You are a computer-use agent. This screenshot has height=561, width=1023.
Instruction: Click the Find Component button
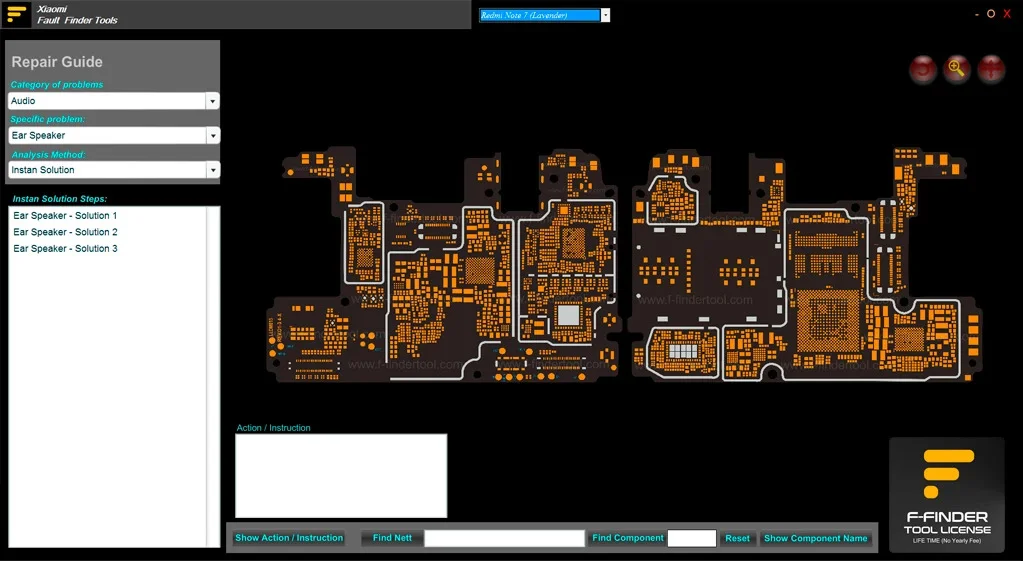coord(628,538)
